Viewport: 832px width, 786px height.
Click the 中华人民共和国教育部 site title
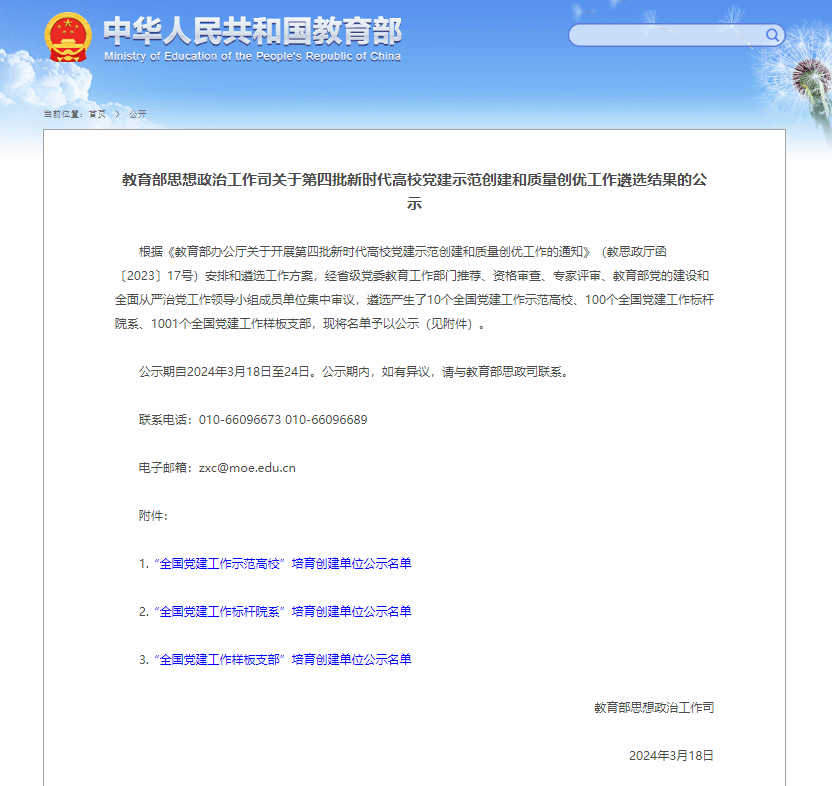pyautogui.click(x=253, y=31)
